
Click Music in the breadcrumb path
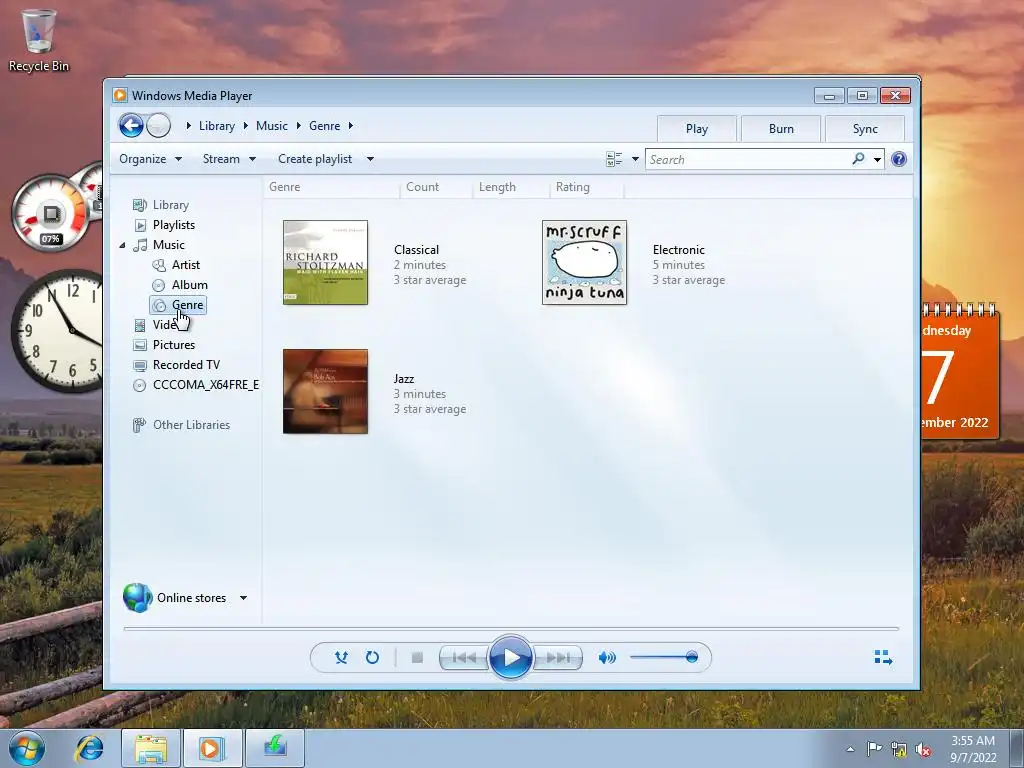click(x=272, y=126)
